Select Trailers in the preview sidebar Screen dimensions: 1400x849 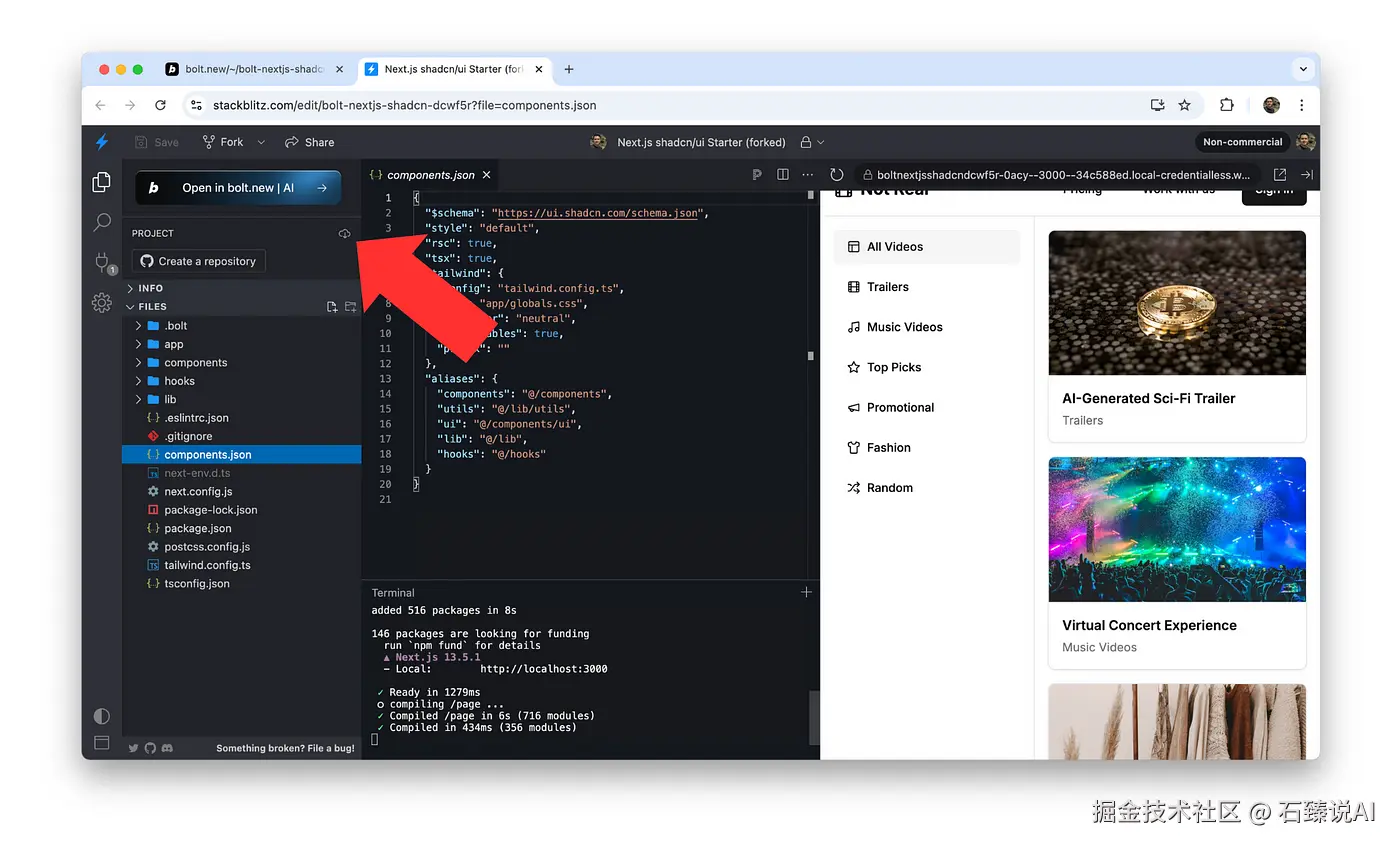[x=926, y=287]
